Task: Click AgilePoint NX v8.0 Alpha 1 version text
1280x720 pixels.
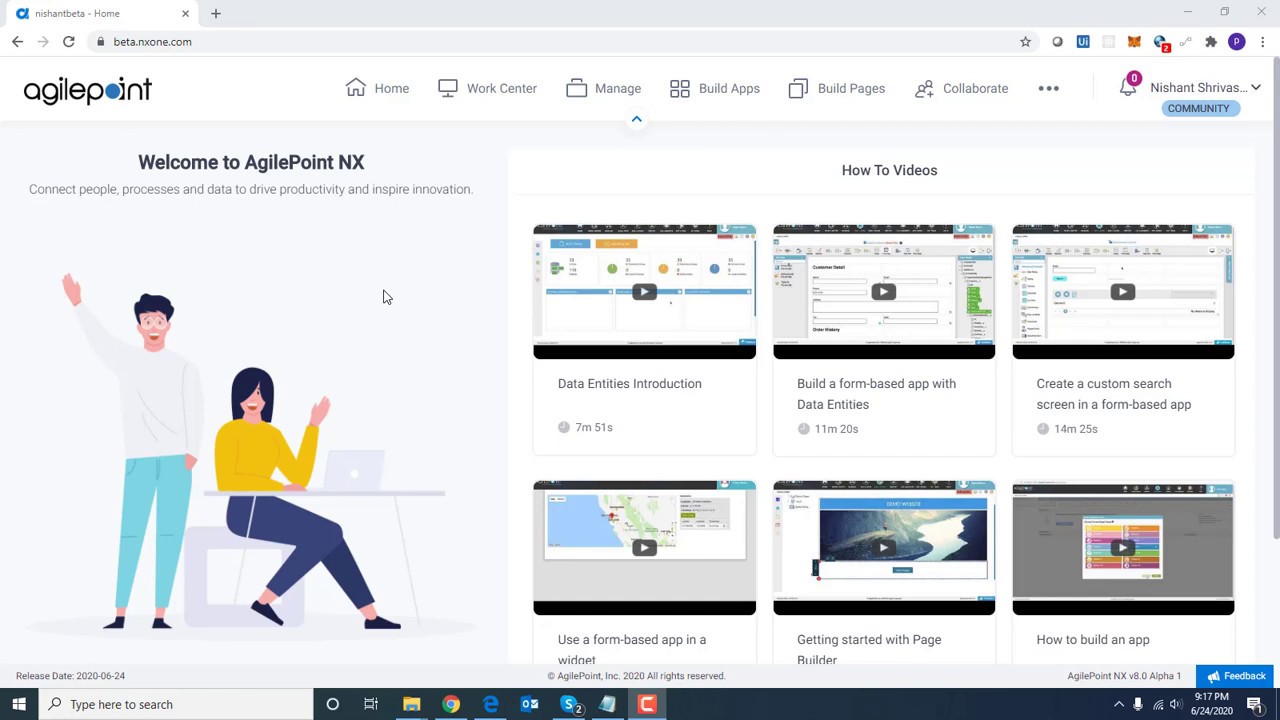Action: click(1124, 676)
